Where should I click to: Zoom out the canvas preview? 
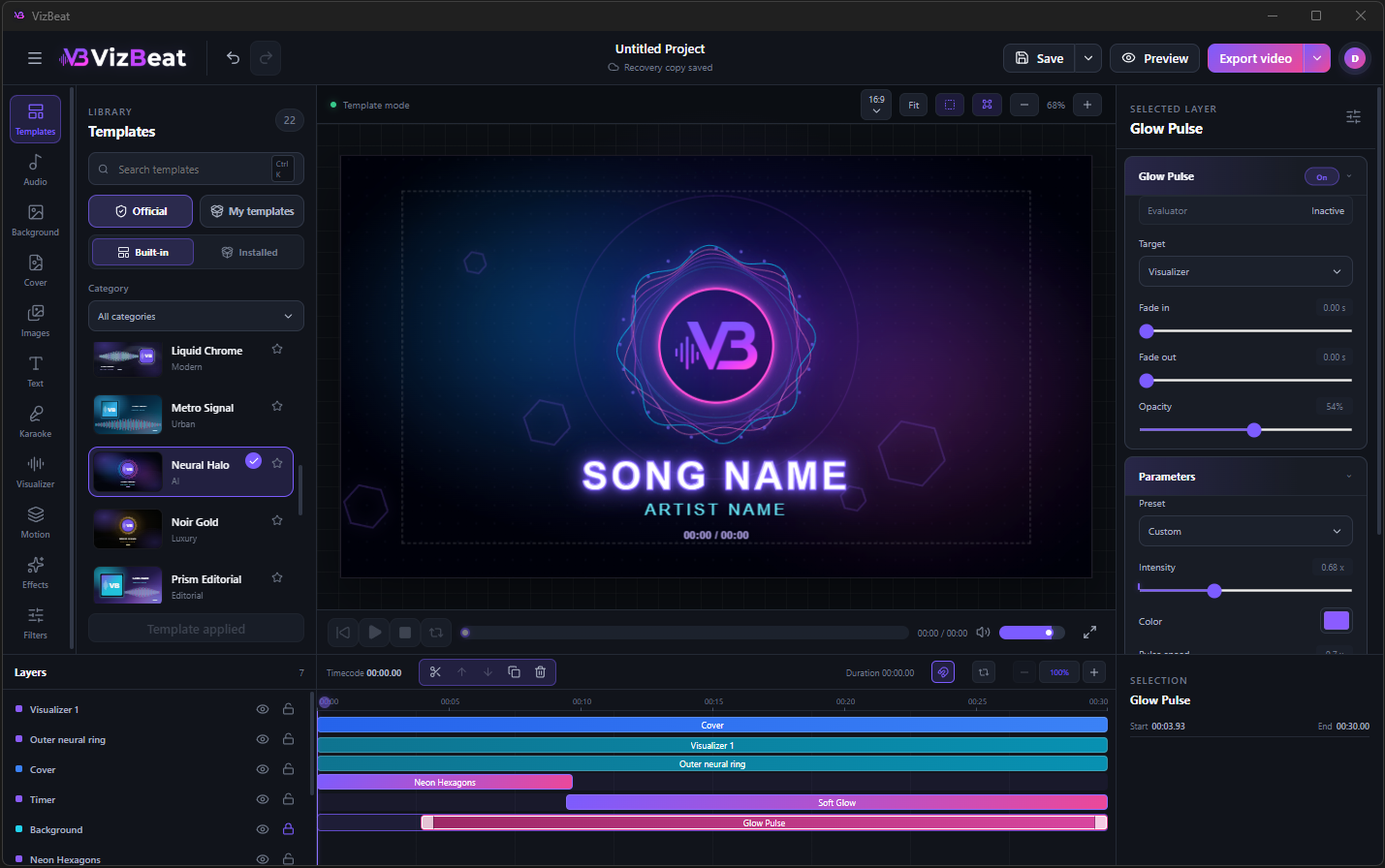point(1024,105)
